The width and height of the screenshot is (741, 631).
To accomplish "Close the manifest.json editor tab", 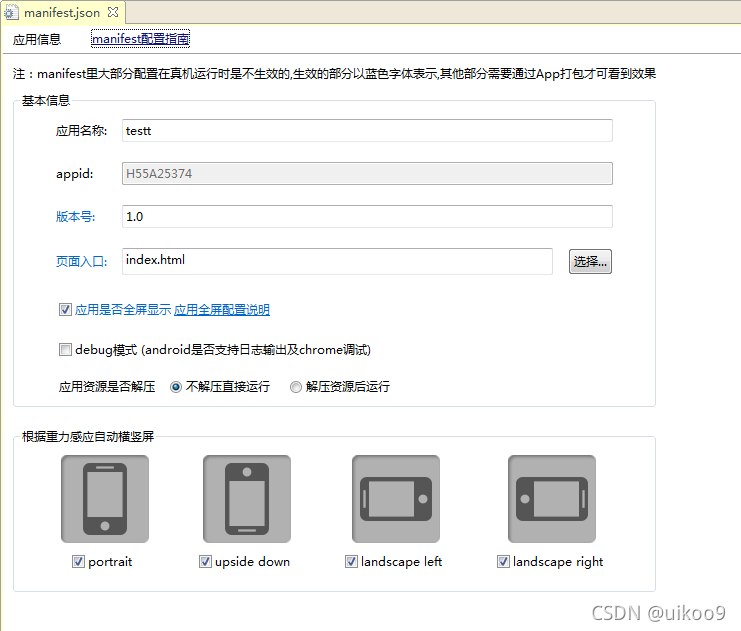I will [113, 12].
